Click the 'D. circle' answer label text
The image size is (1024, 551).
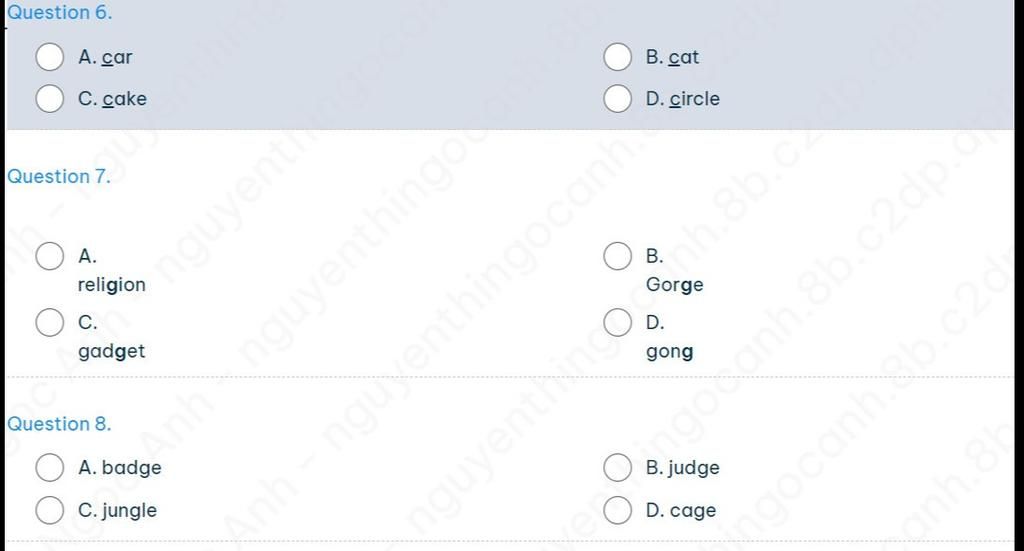coord(683,99)
